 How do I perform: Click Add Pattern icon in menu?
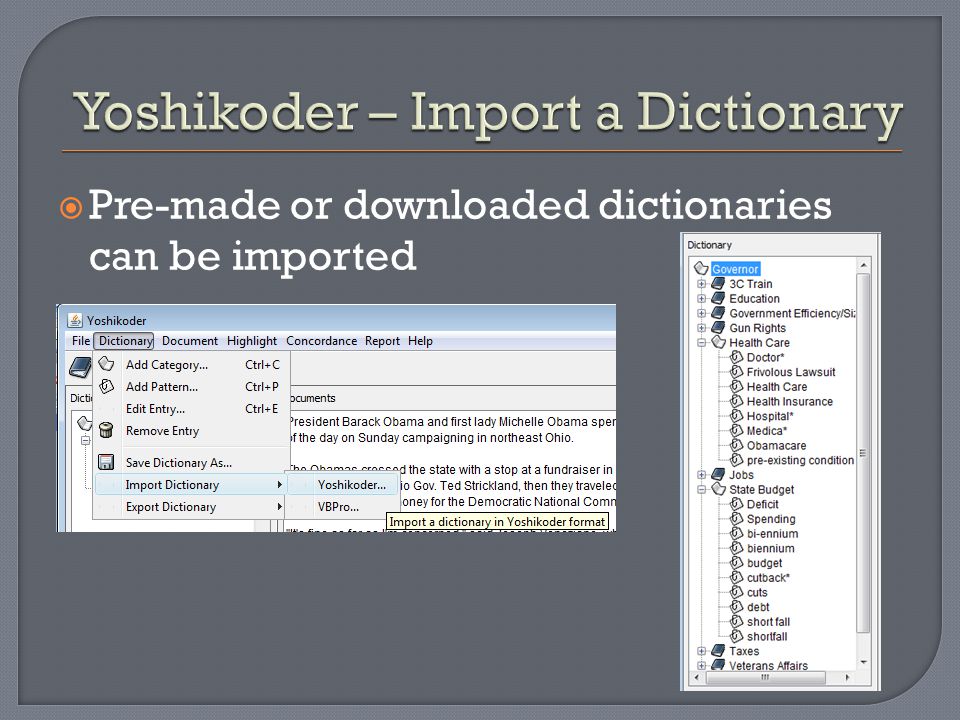[107, 386]
